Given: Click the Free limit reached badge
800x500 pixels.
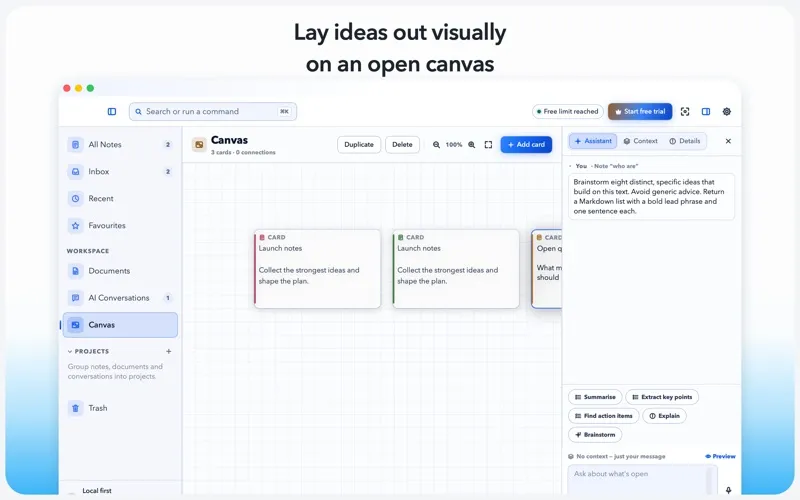Looking at the screenshot, I should coord(567,112).
